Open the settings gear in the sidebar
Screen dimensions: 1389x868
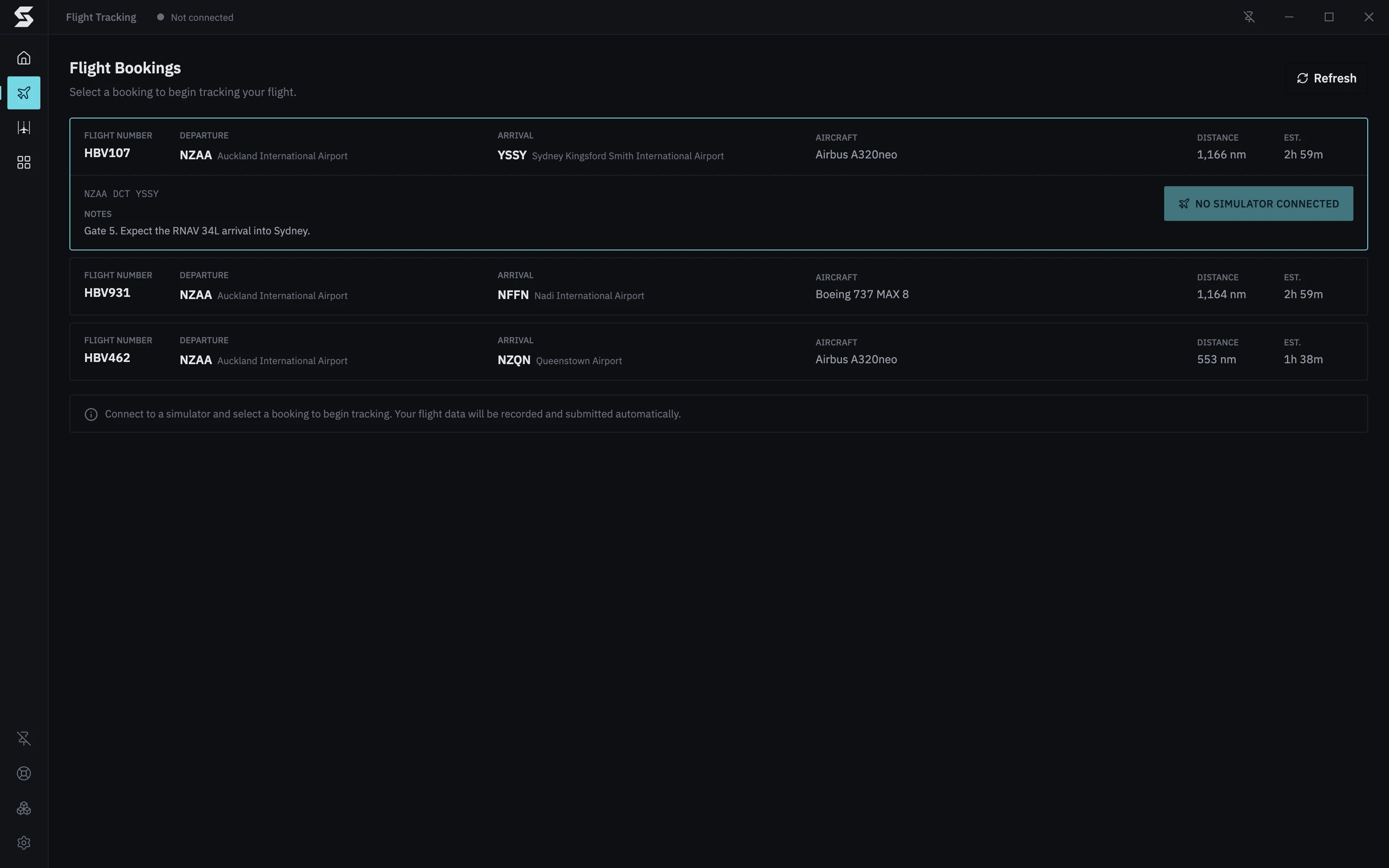point(23,843)
